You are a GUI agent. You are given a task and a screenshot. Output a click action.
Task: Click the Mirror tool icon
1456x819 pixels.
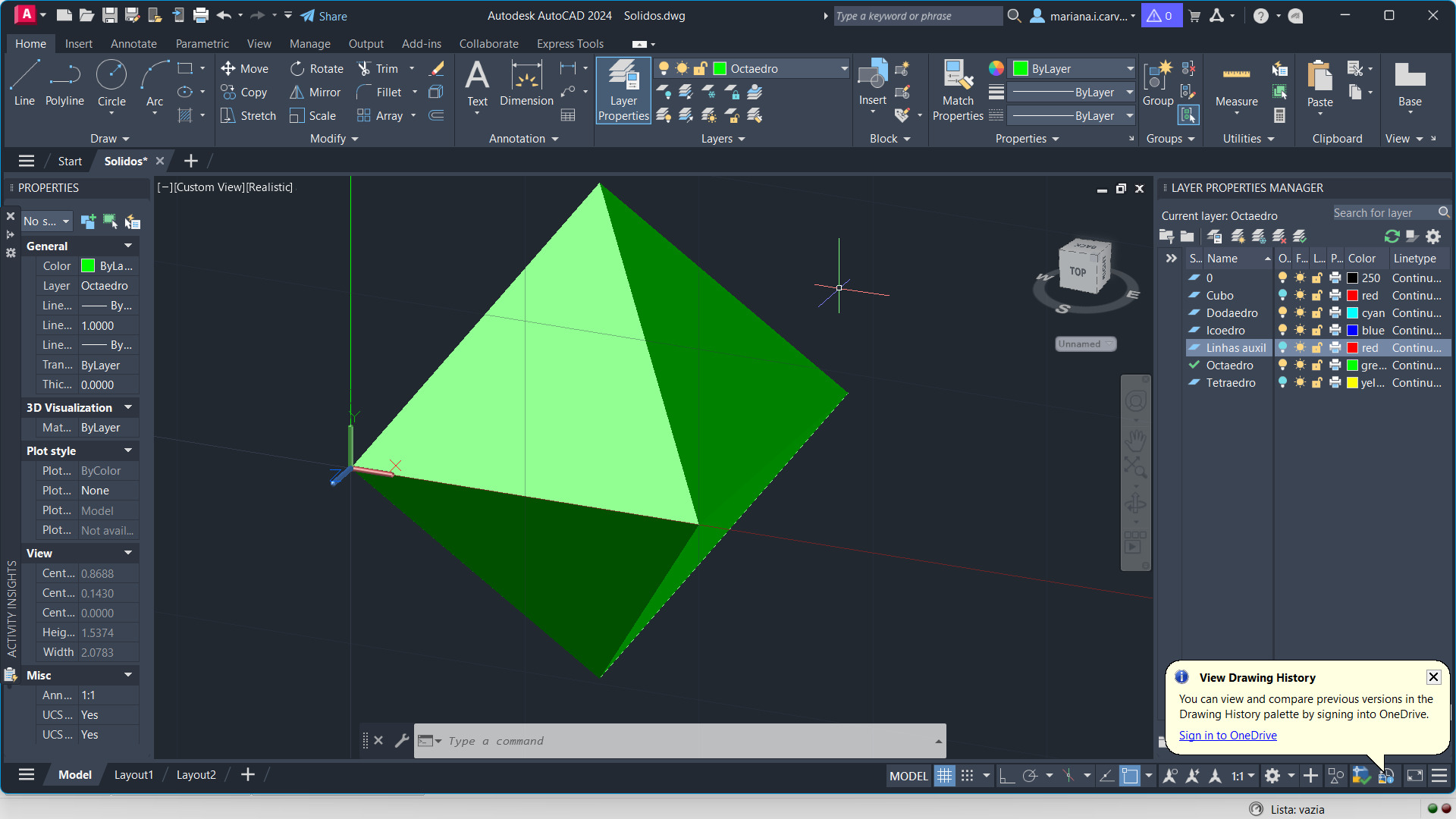297,92
